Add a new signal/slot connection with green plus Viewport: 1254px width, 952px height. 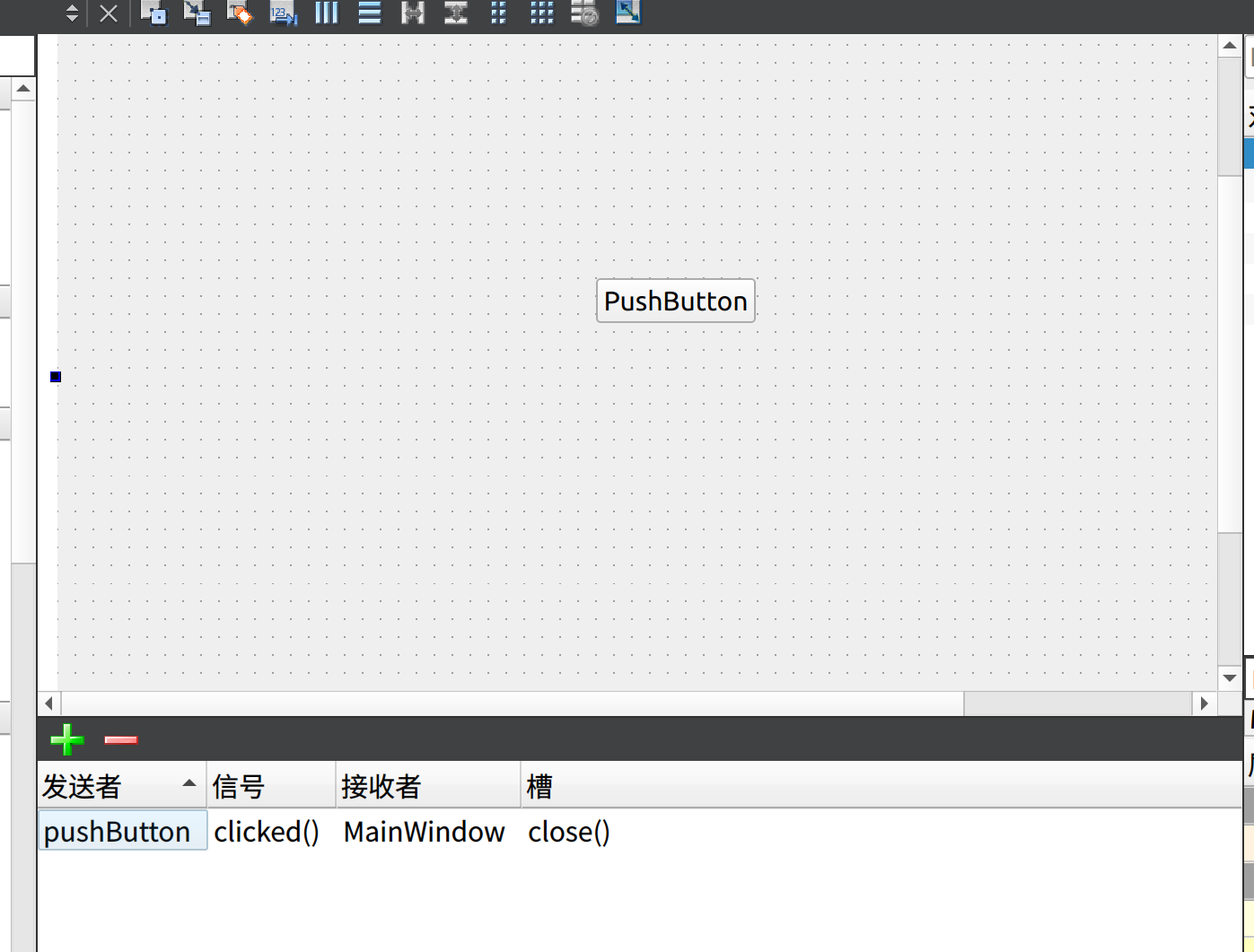[x=67, y=739]
